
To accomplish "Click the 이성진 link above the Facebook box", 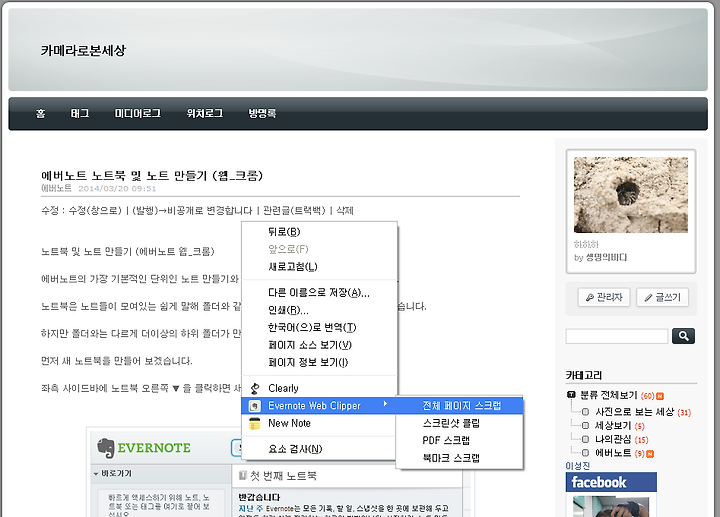I will click(578, 466).
